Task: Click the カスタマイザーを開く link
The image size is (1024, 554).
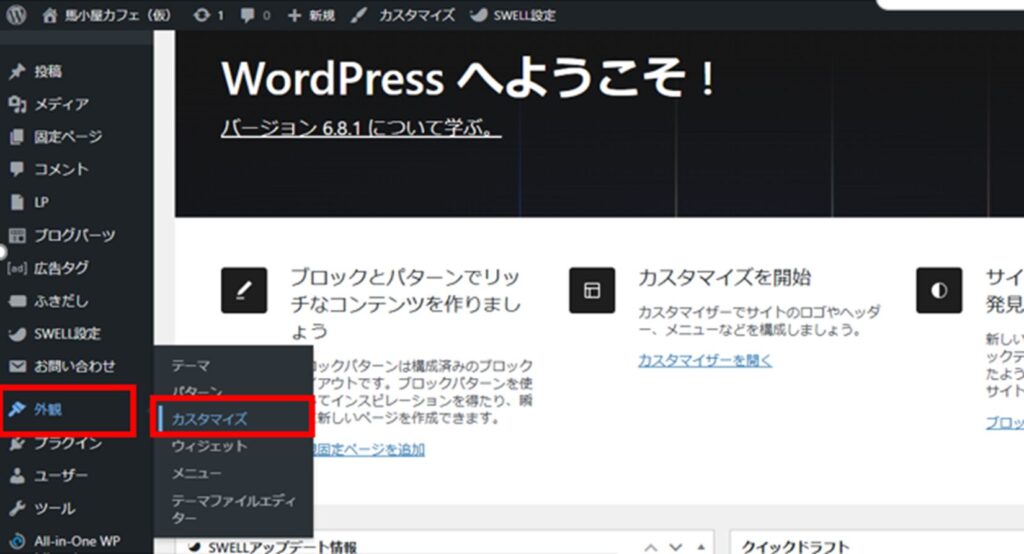Action: [x=705, y=360]
